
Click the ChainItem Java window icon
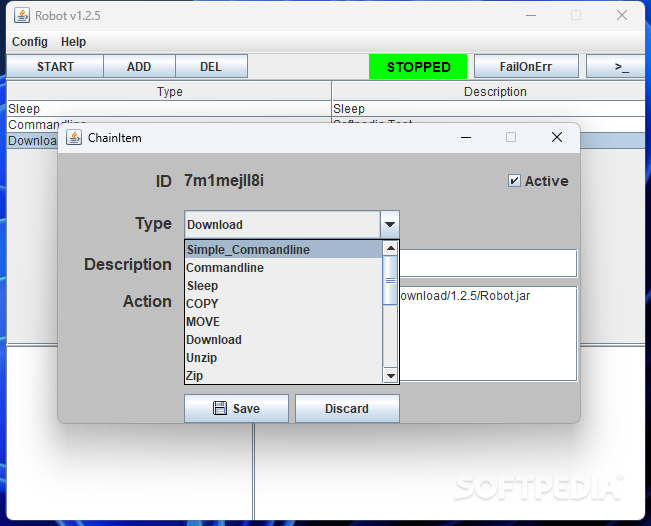click(74, 137)
